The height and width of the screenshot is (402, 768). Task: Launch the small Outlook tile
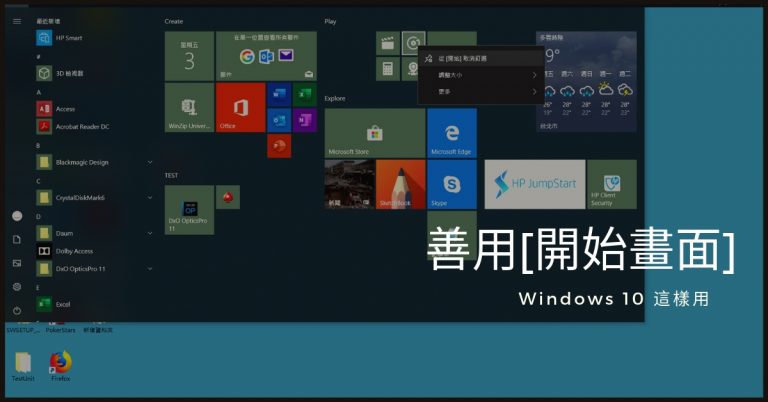click(279, 120)
